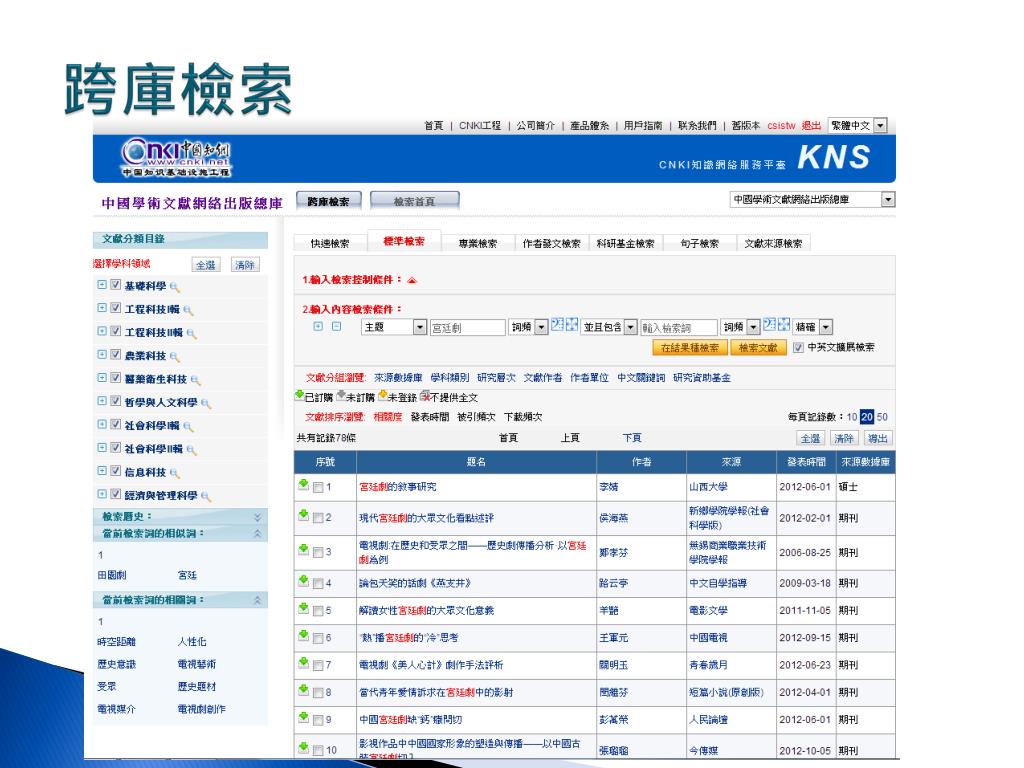
Task: Click the 檢索首頁 button
Action: tap(414, 201)
